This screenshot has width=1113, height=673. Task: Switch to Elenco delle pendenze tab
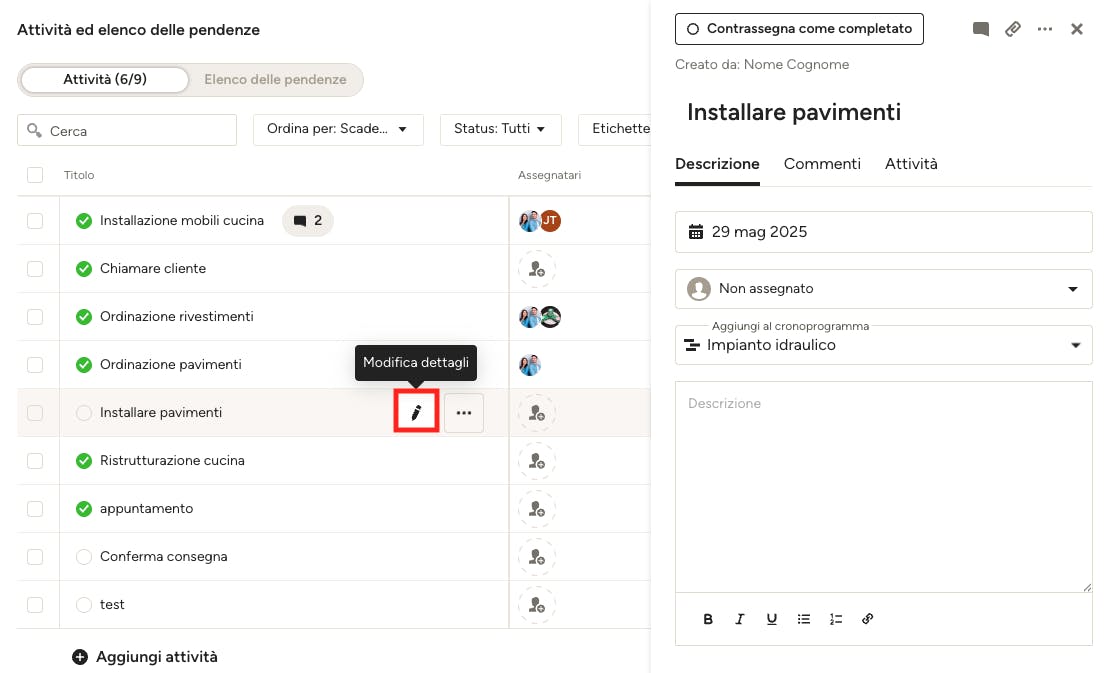point(275,80)
